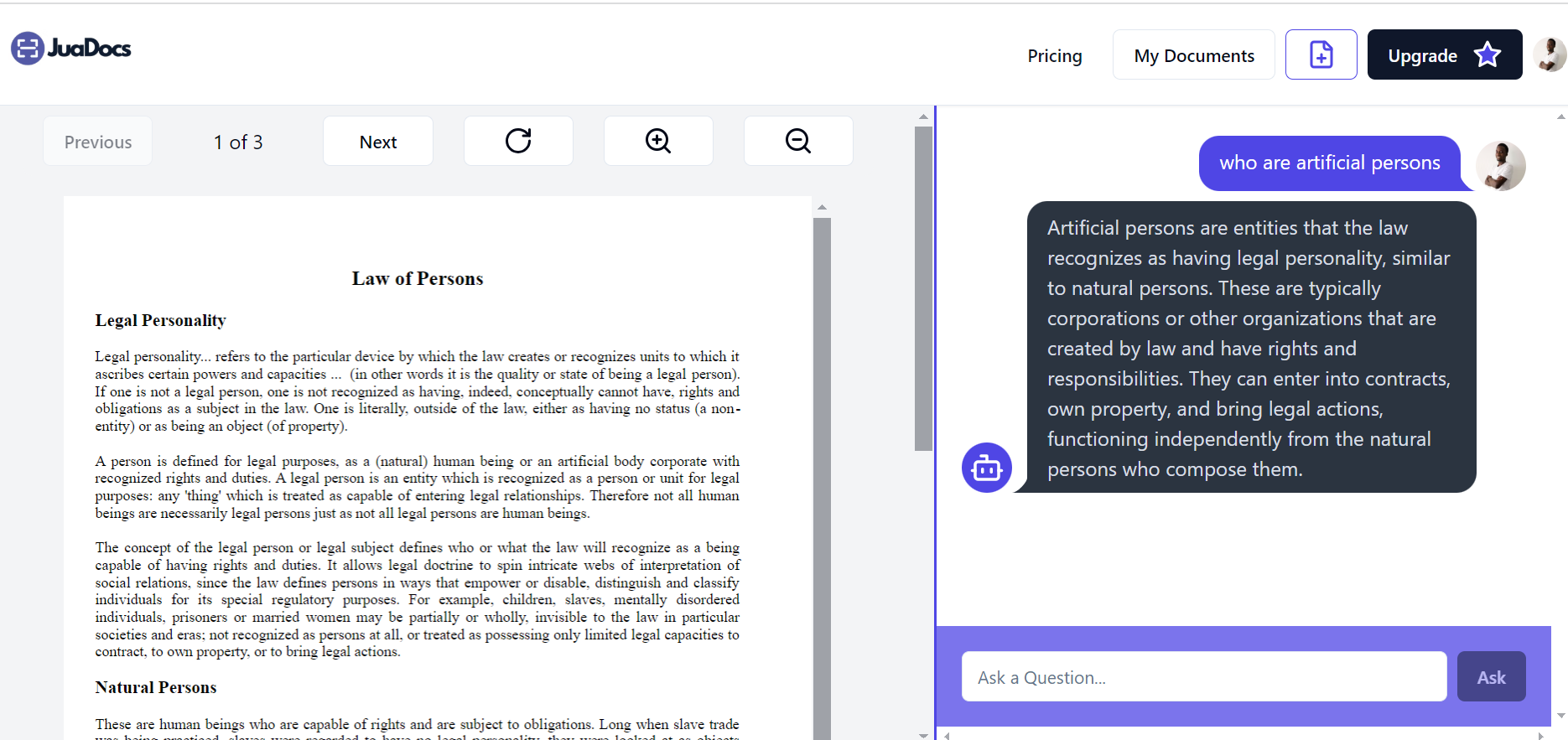Open the Pricing page
The width and height of the screenshot is (1568, 740).
1055,56
